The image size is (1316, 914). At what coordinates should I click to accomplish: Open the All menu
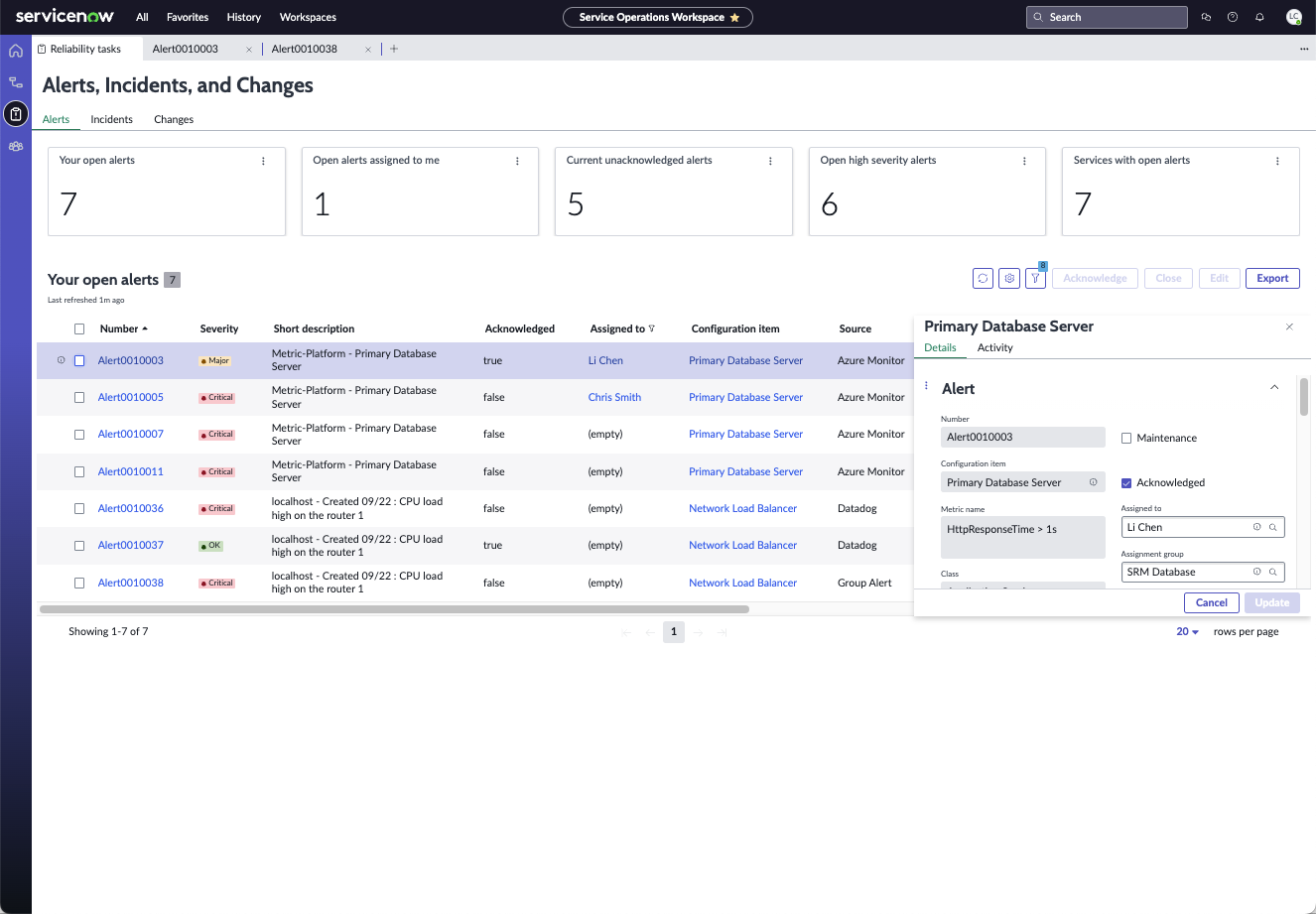[x=142, y=17]
